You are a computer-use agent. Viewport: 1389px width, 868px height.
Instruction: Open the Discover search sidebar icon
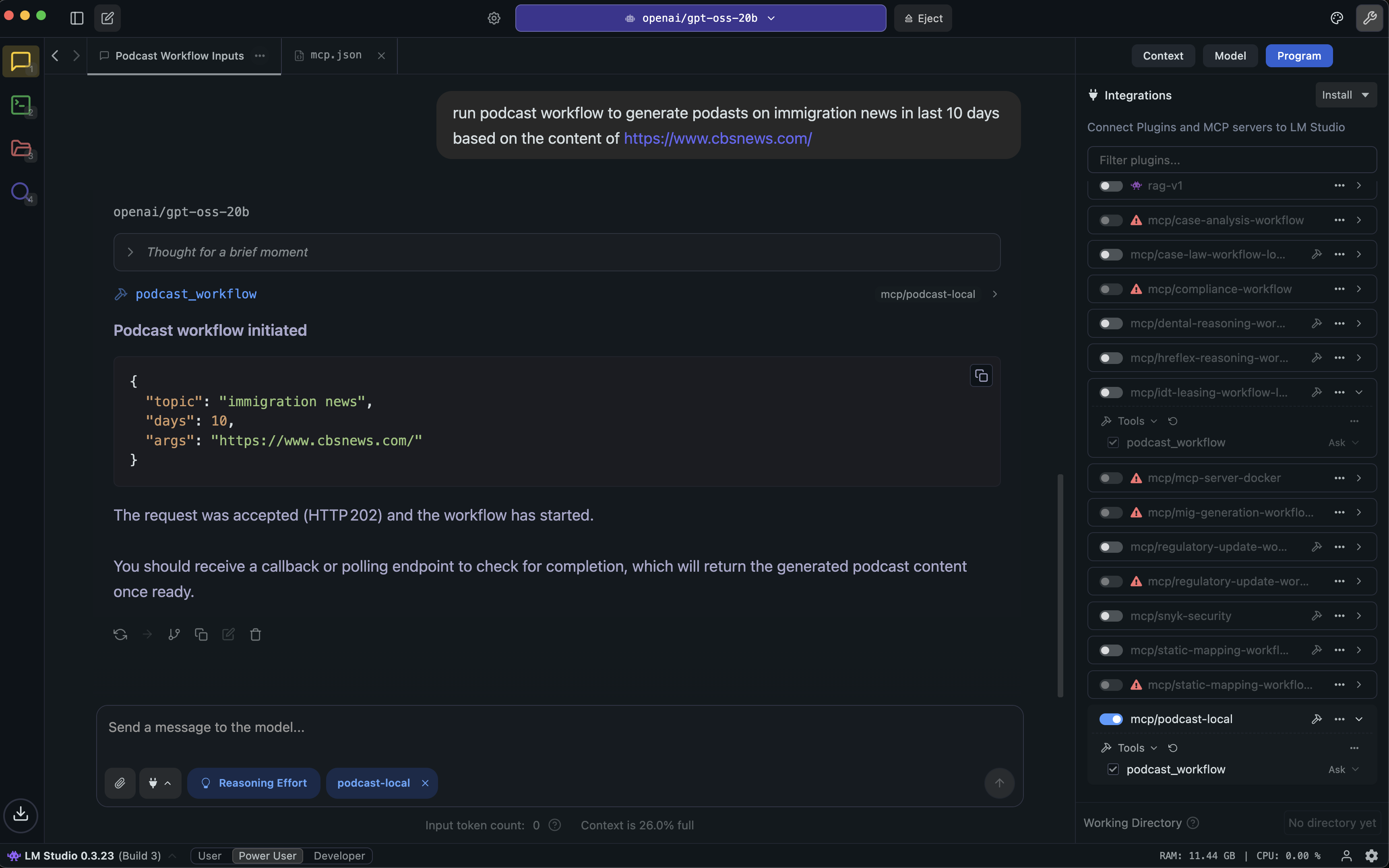pos(21,191)
